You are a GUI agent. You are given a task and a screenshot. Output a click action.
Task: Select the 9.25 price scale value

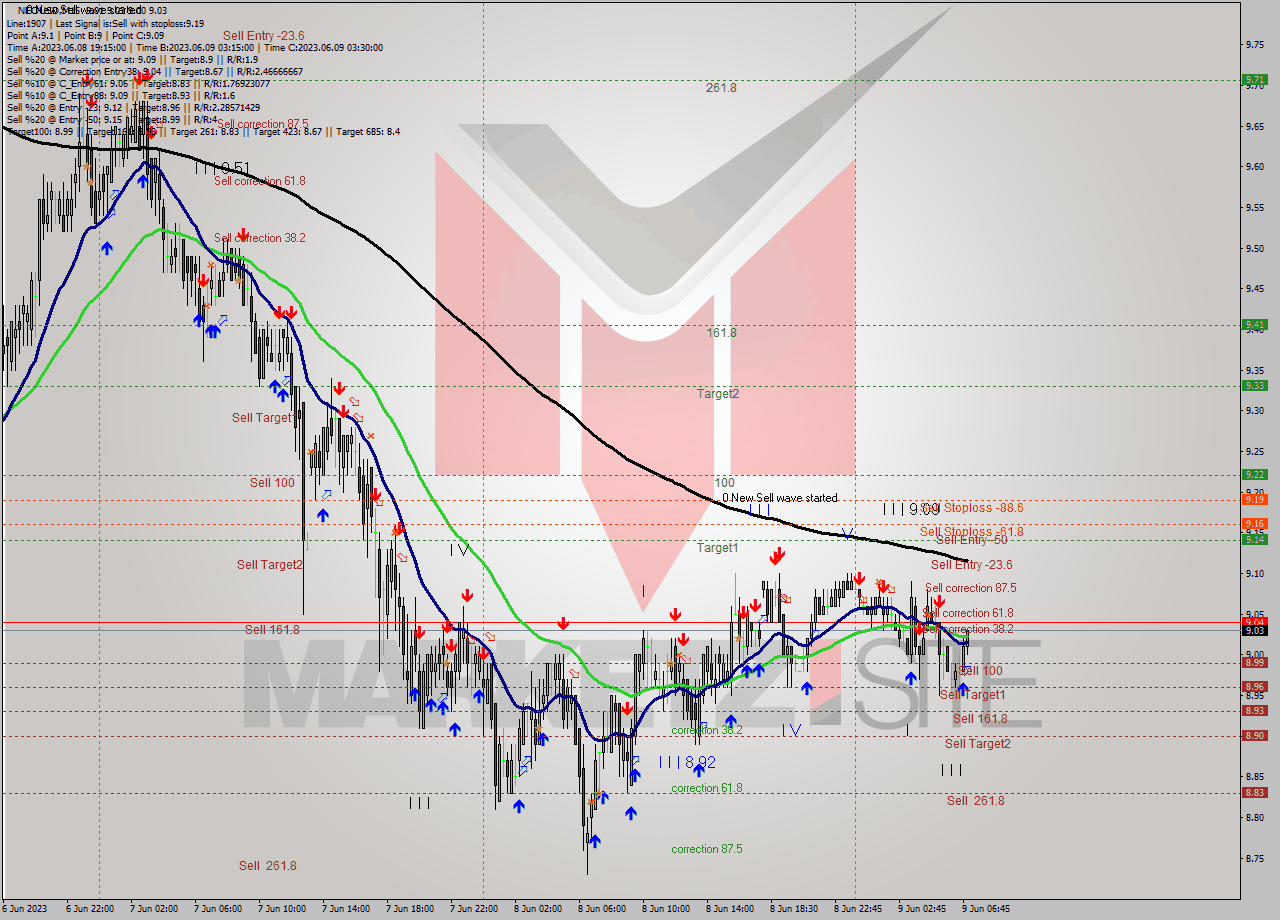click(1255, 451)
